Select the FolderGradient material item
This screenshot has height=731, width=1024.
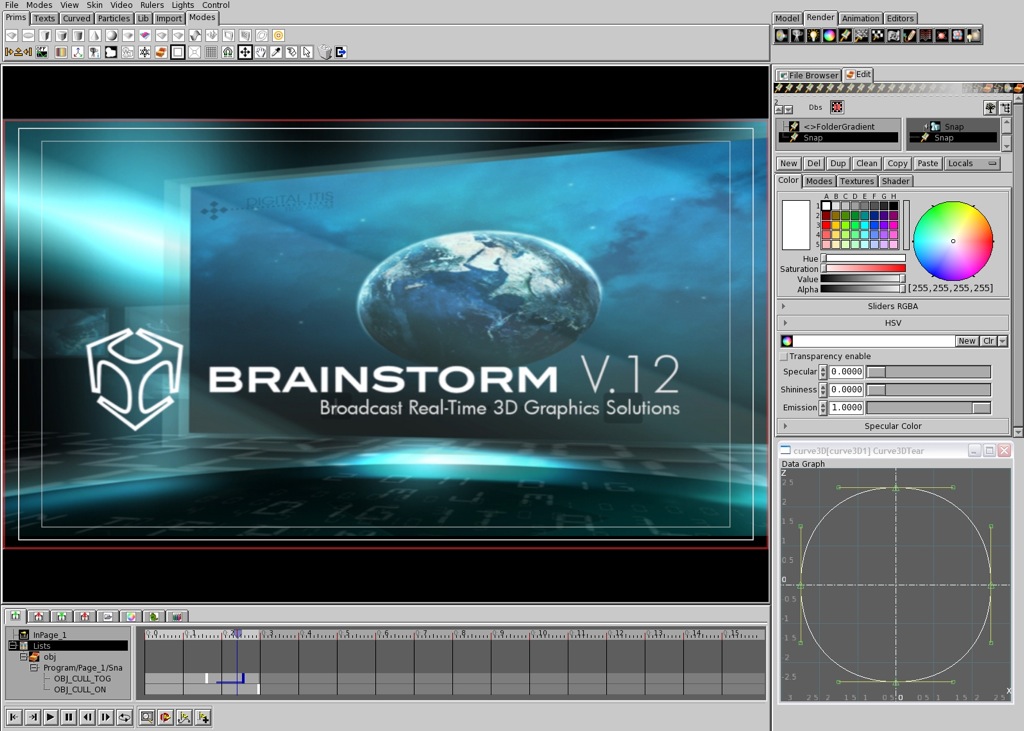click(x=839, y=127)
